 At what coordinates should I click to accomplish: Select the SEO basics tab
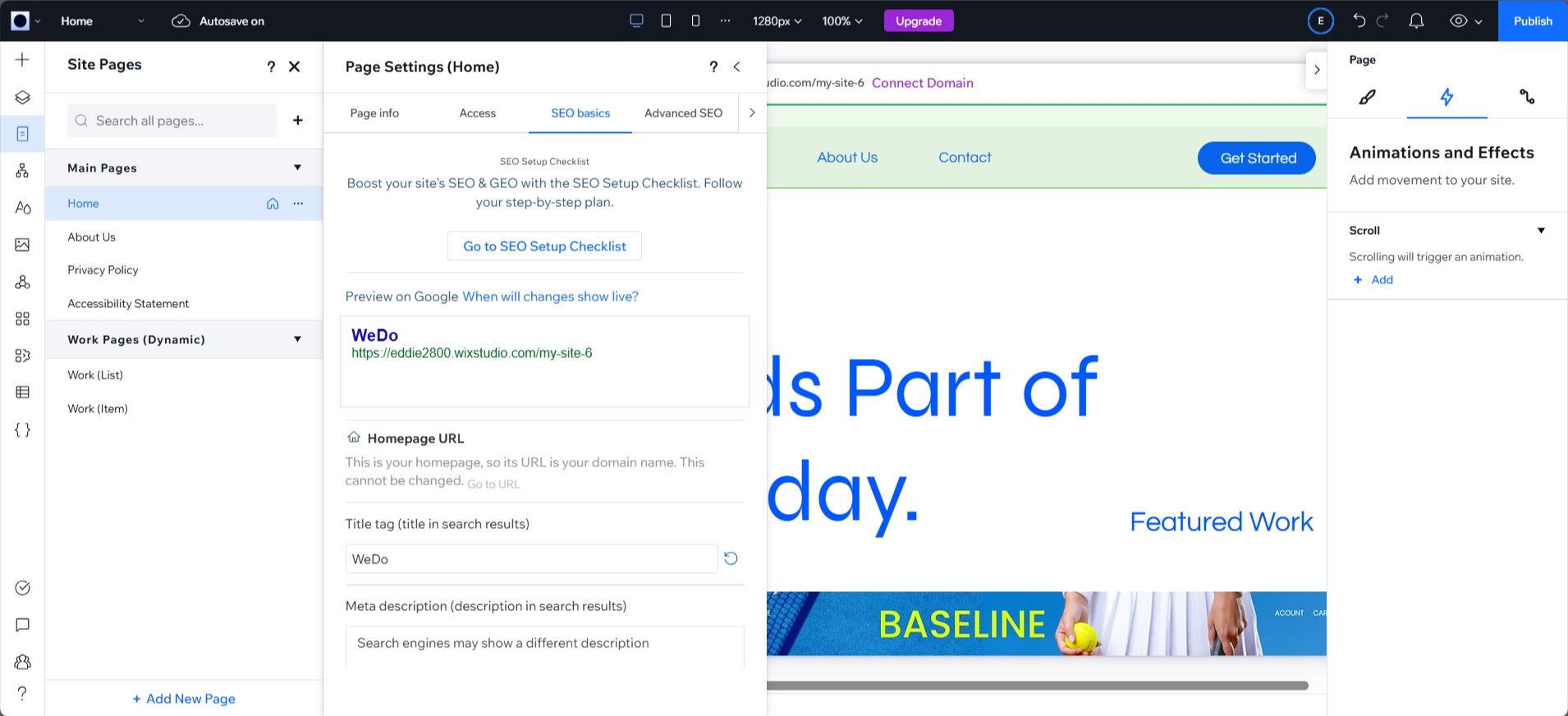click(580, 113)
